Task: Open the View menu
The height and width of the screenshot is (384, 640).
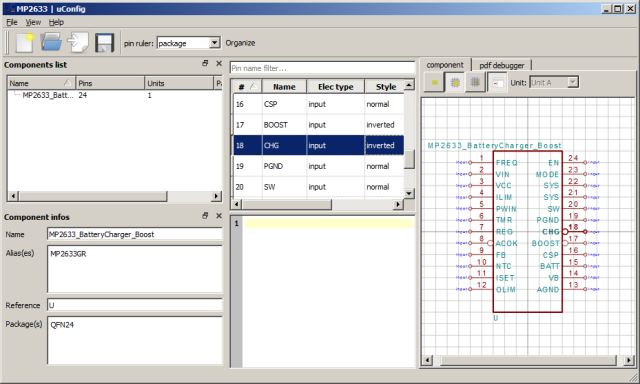Action: 33,22
